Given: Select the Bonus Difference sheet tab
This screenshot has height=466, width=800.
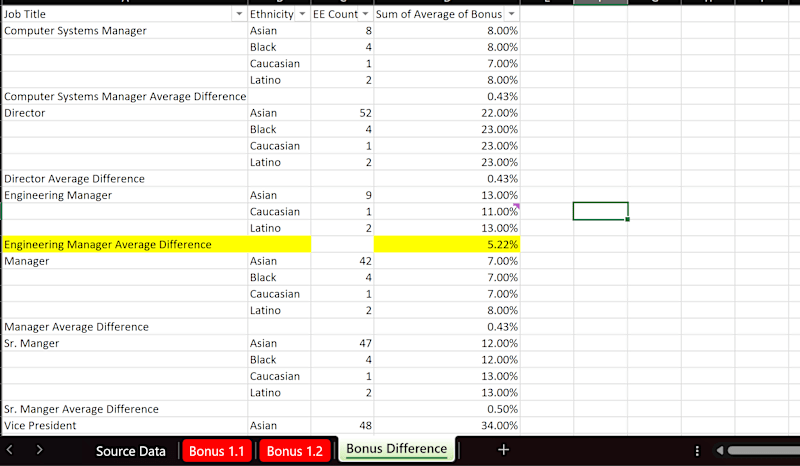Looking at the screenshot, I should (x=396, y=449).
